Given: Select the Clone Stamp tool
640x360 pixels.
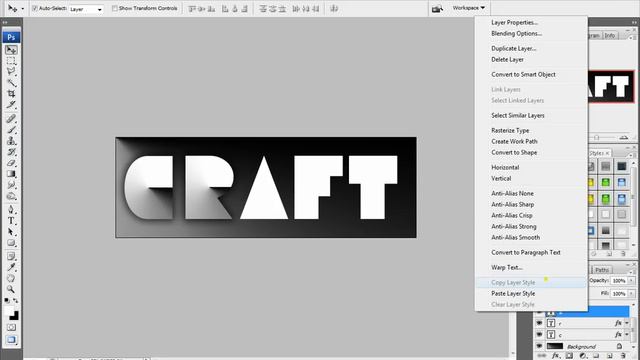Looking at the screenshot, I should 11,141.
